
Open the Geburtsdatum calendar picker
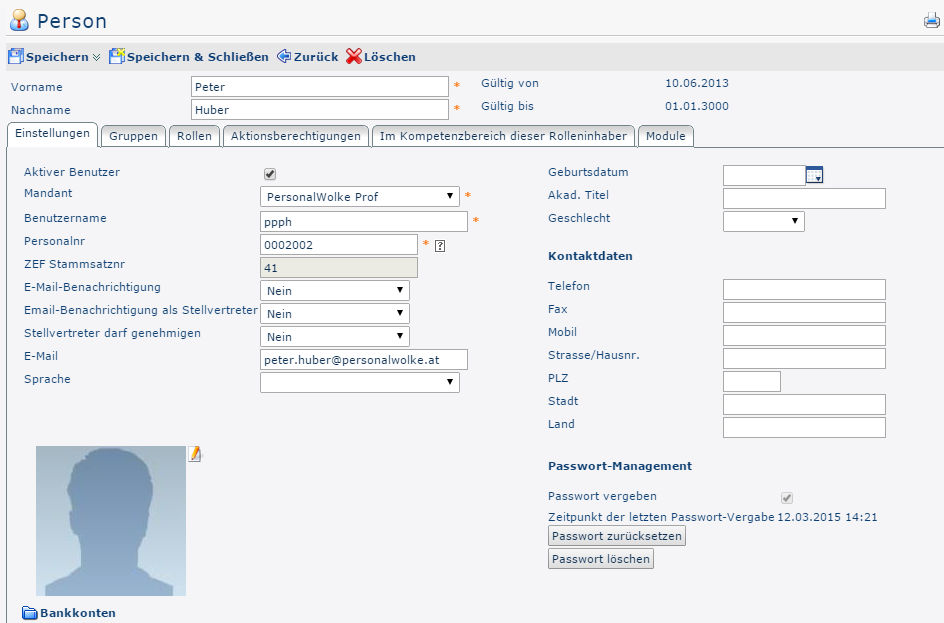(x=814, y=176)
